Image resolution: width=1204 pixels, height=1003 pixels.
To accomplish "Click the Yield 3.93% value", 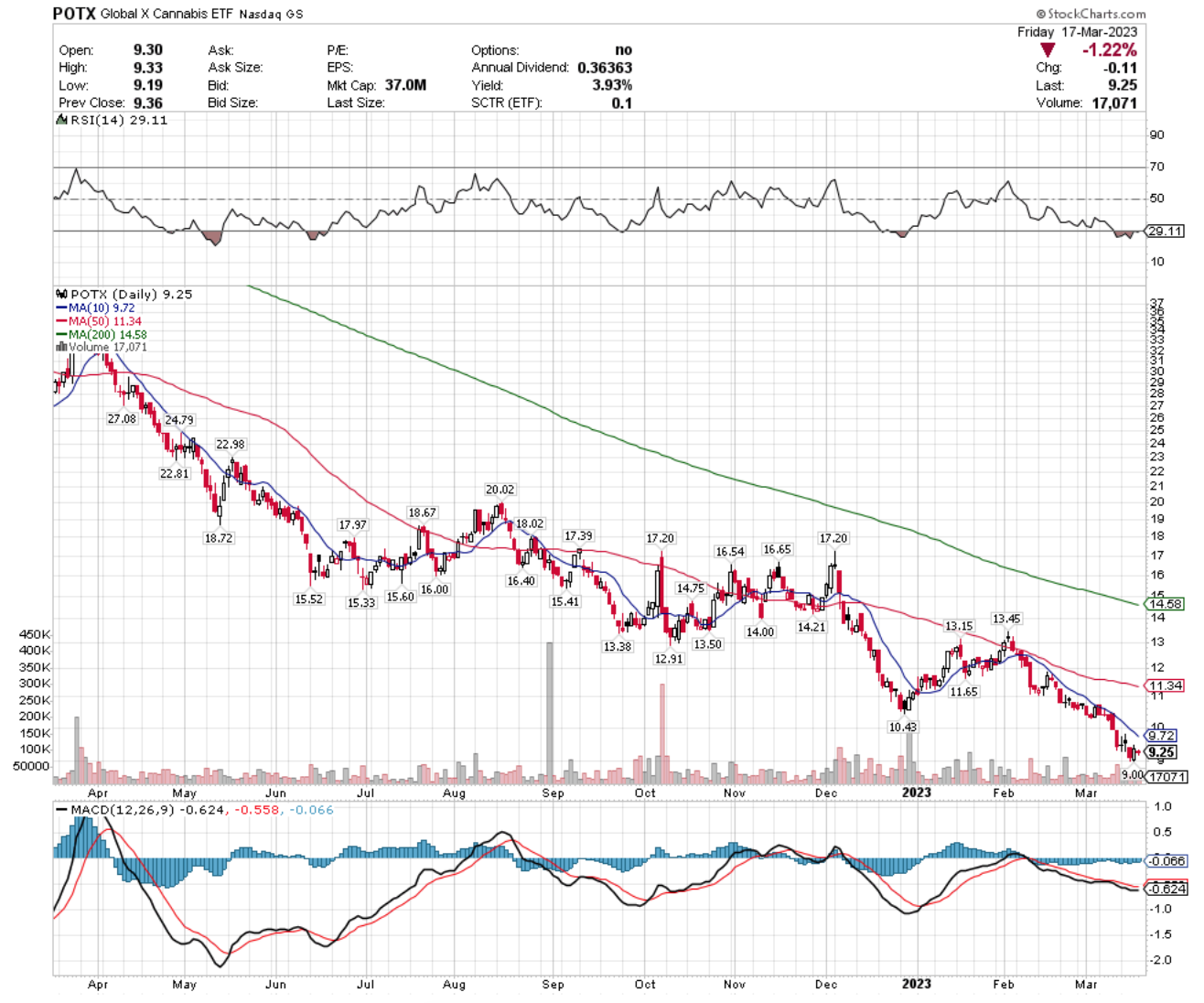I will point(612,85).
